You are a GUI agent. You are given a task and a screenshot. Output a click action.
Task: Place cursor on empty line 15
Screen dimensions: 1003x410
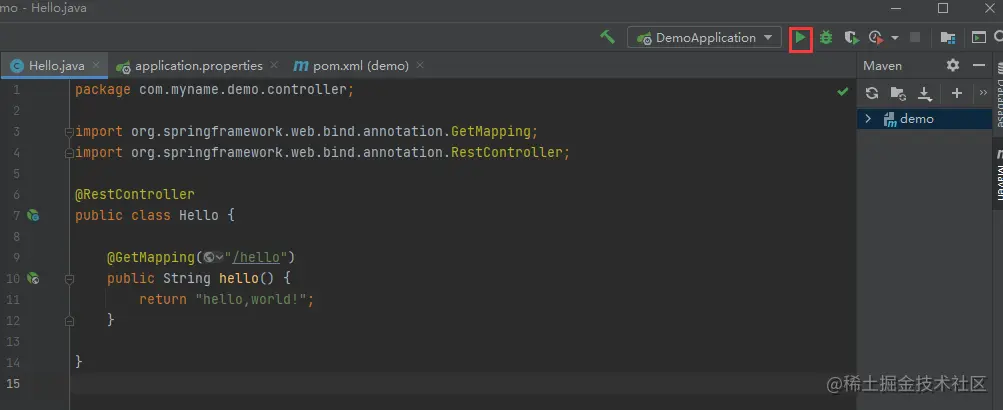(x=461, y=383)
